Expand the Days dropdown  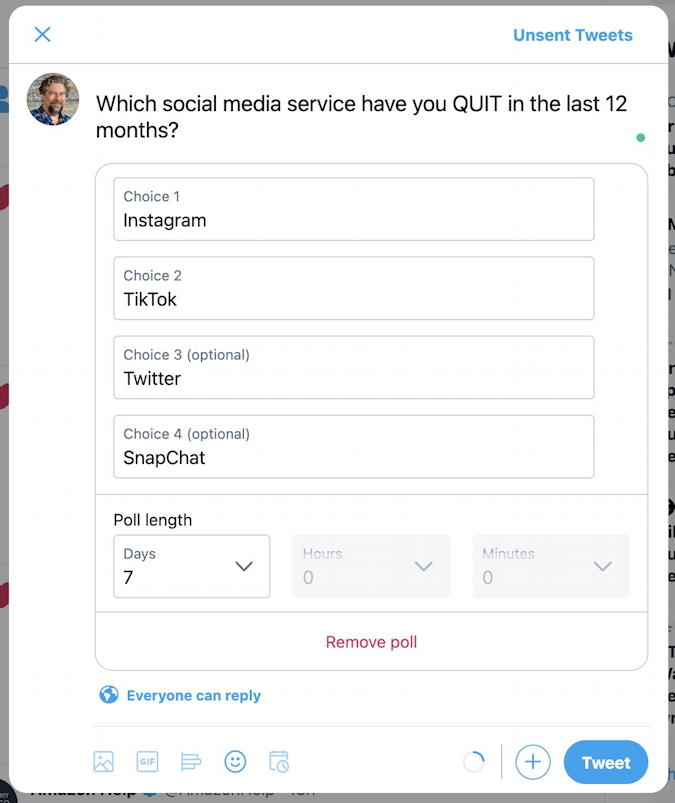click(x=191, y=566)
